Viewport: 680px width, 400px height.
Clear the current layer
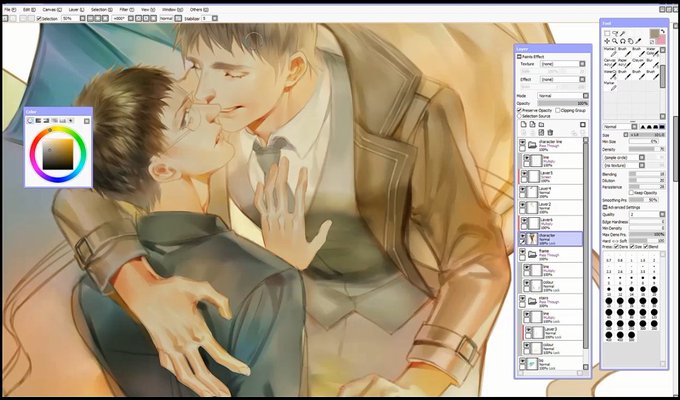tap(541, 132)
